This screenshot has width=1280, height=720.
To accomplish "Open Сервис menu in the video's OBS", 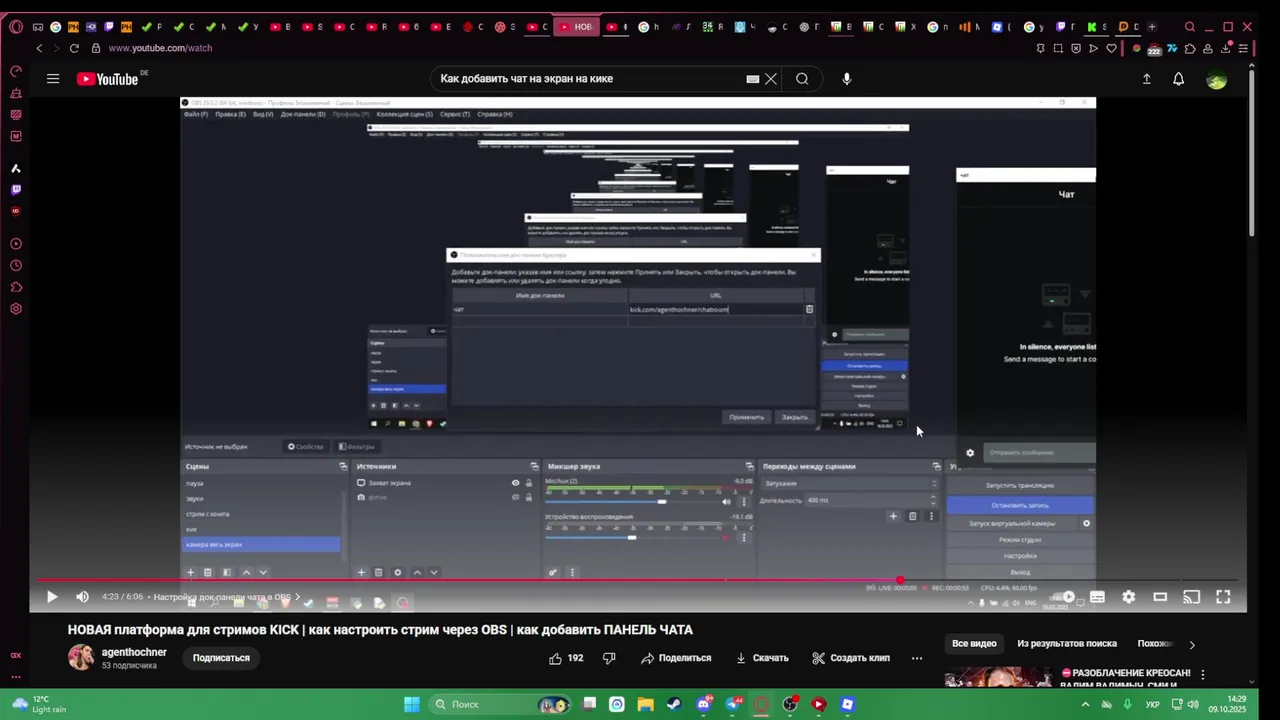I will click(455, 114).
